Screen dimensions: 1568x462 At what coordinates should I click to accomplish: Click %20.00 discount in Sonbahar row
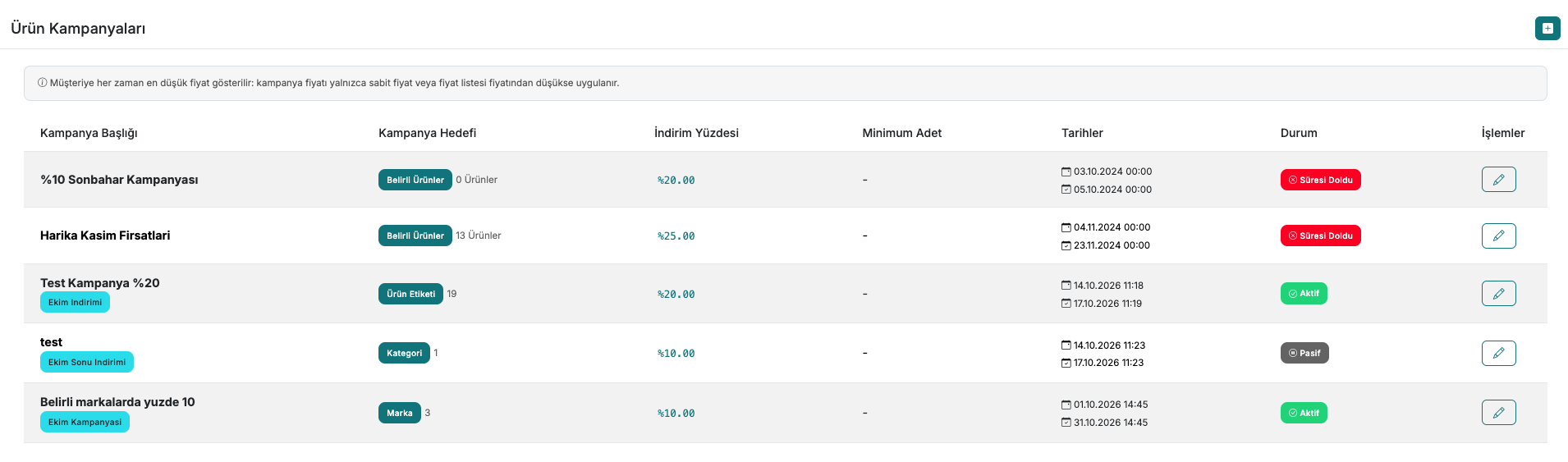tap(676, 181)
